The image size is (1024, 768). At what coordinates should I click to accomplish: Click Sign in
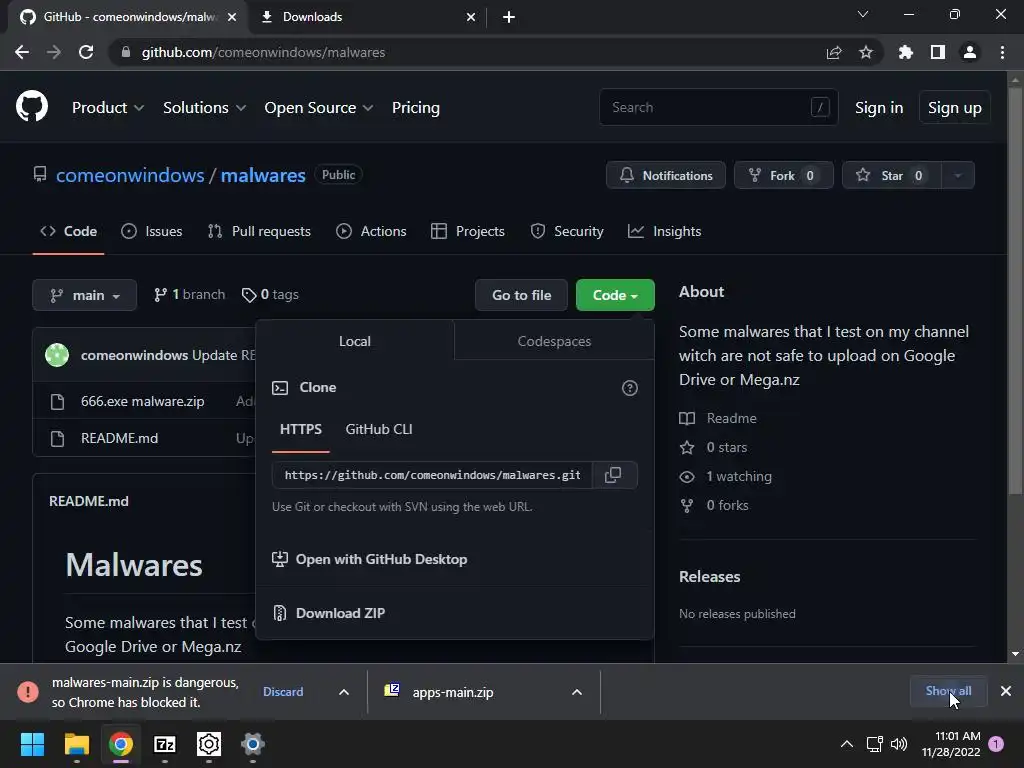coord(878,108)
